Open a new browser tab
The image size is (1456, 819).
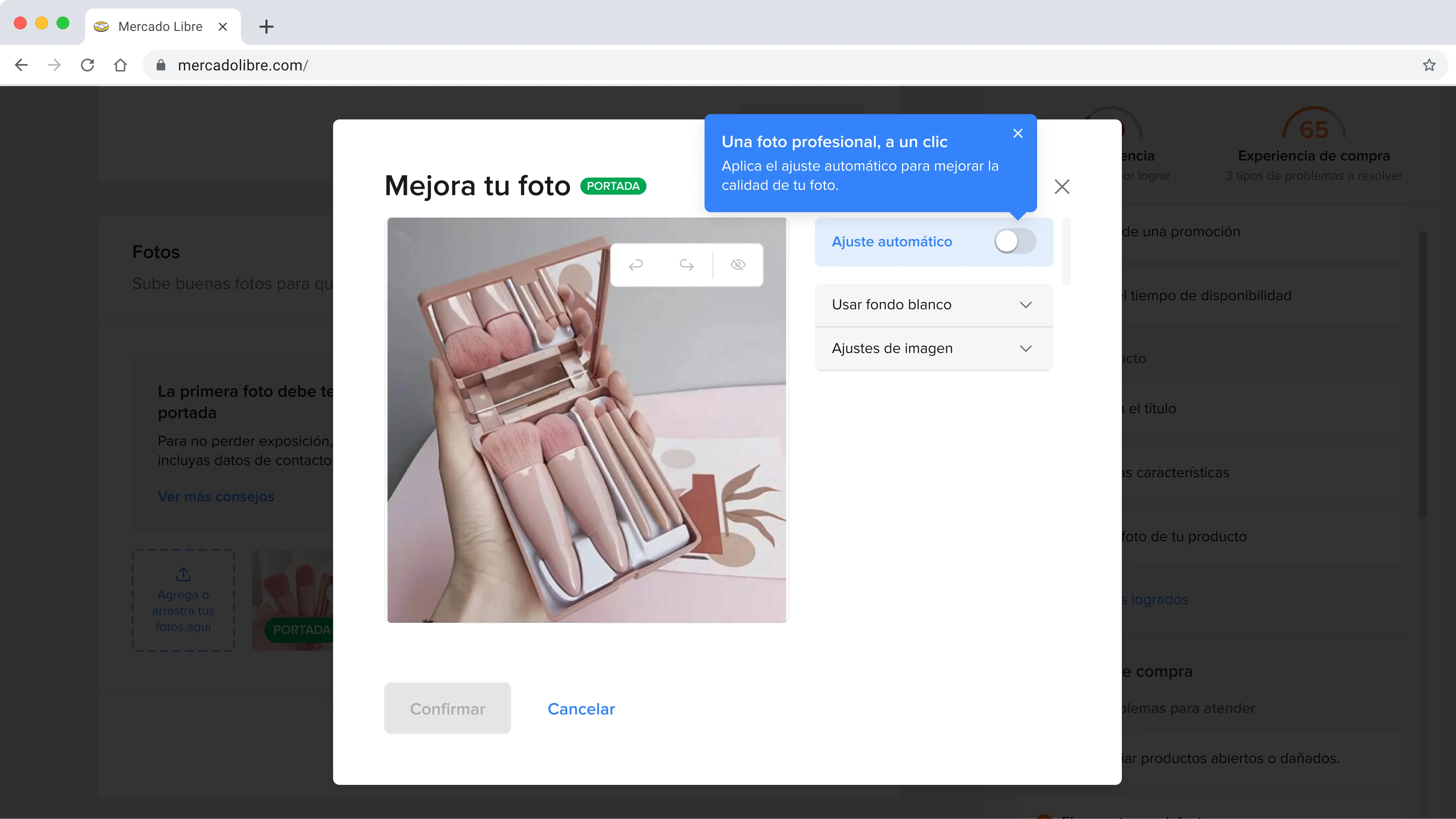click(266, 27)
